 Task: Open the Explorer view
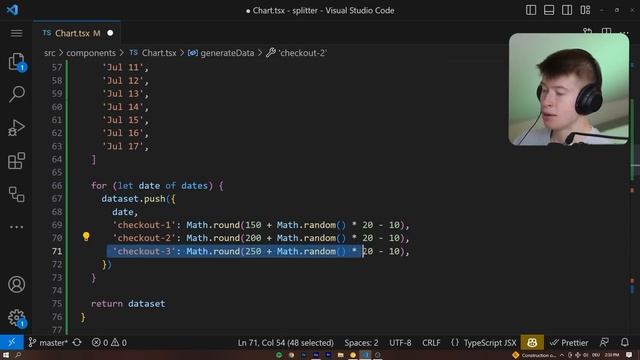click(x=16, y=62)
